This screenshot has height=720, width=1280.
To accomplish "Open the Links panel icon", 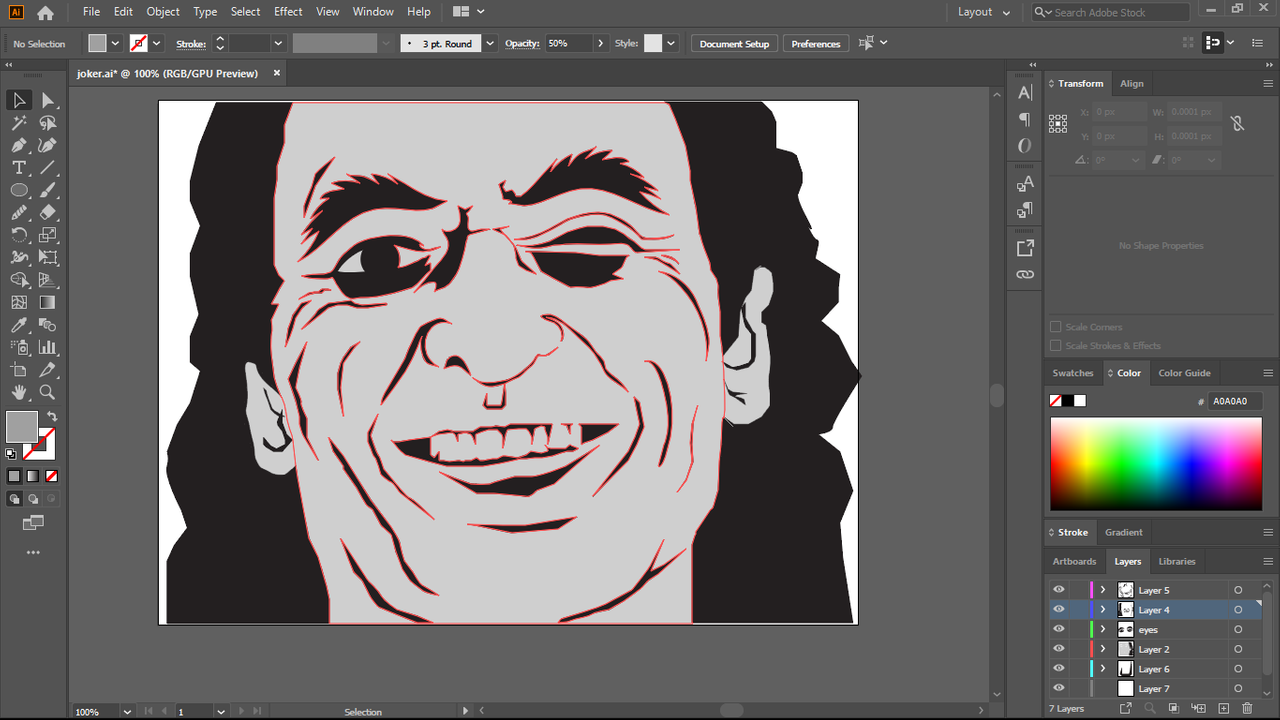I will [x=1025, y=274].
